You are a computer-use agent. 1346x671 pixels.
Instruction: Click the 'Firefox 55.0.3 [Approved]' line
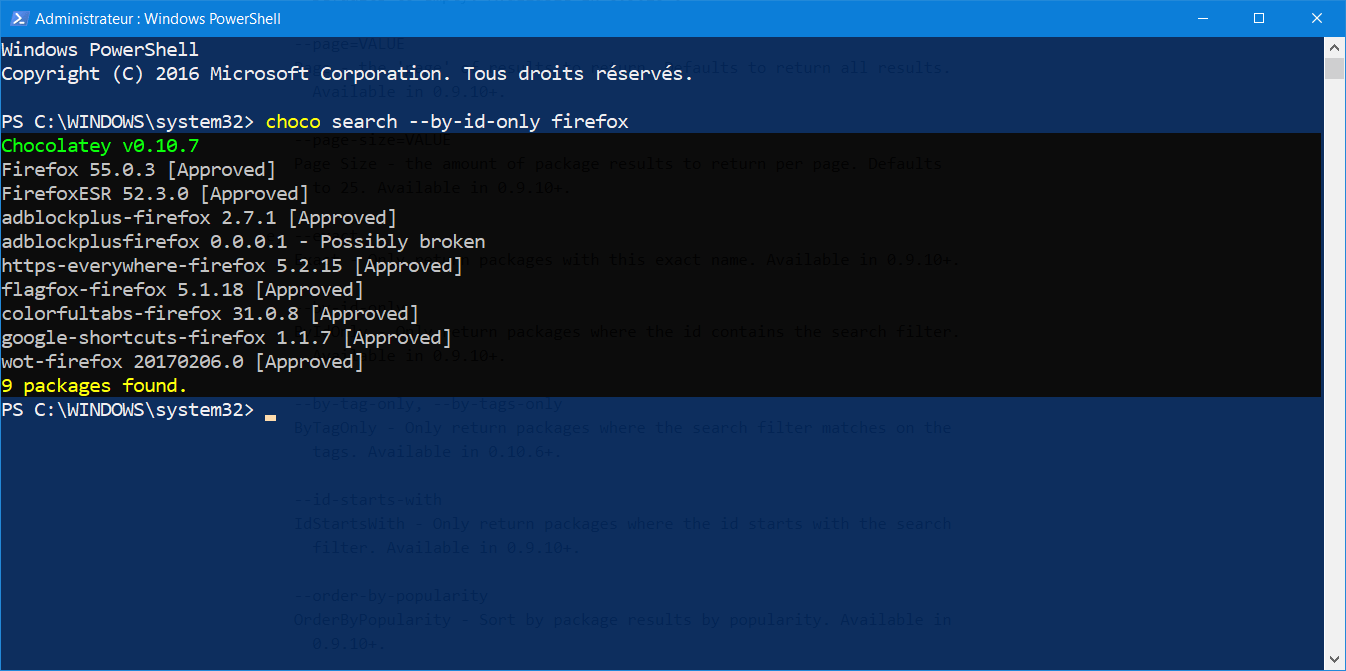click(139, 170)
